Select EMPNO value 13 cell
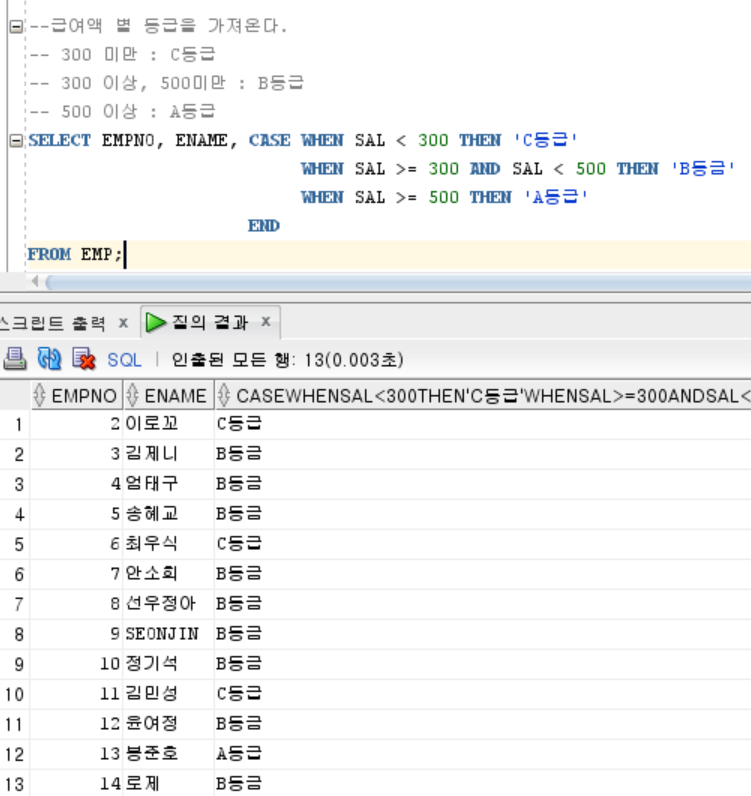Image resolution: width=751 pixels, height=796 pixels. (x=77, y=753)
